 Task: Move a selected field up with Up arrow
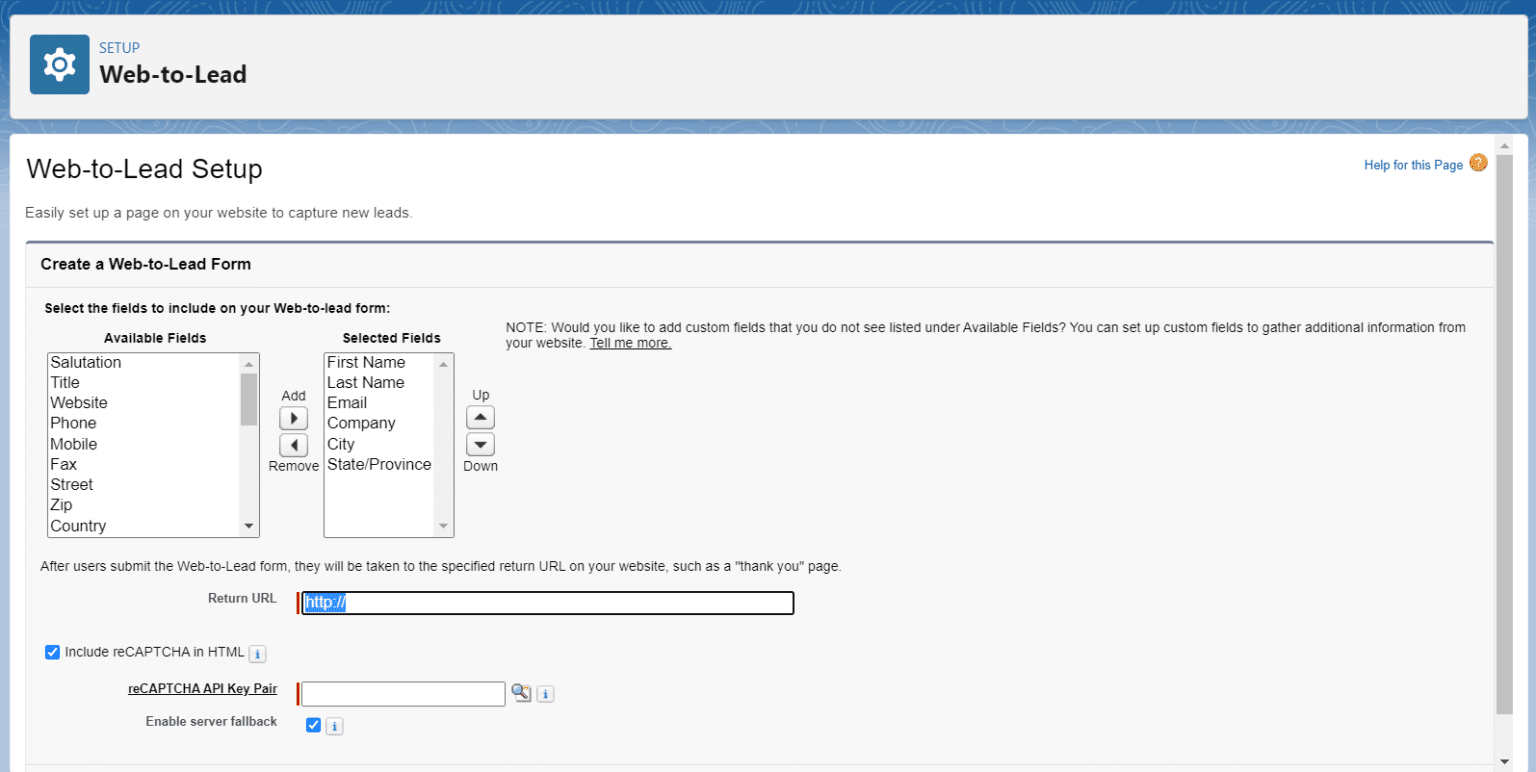pos(480,417)
